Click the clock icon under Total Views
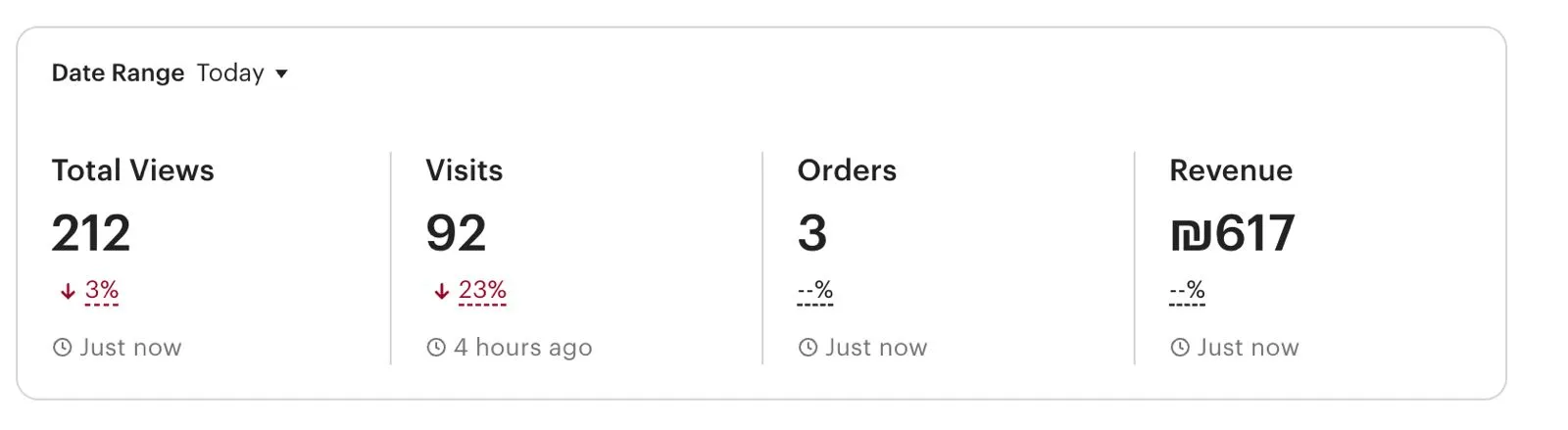This screenshot has height=430, width=1568. pyautogui.click(x=62, y=348)
